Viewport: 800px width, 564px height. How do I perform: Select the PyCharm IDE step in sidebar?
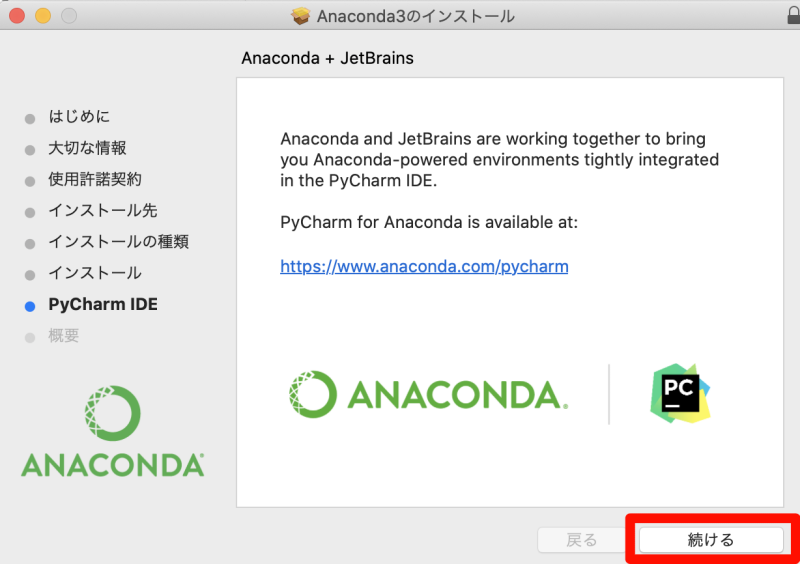tap(103, 305)
